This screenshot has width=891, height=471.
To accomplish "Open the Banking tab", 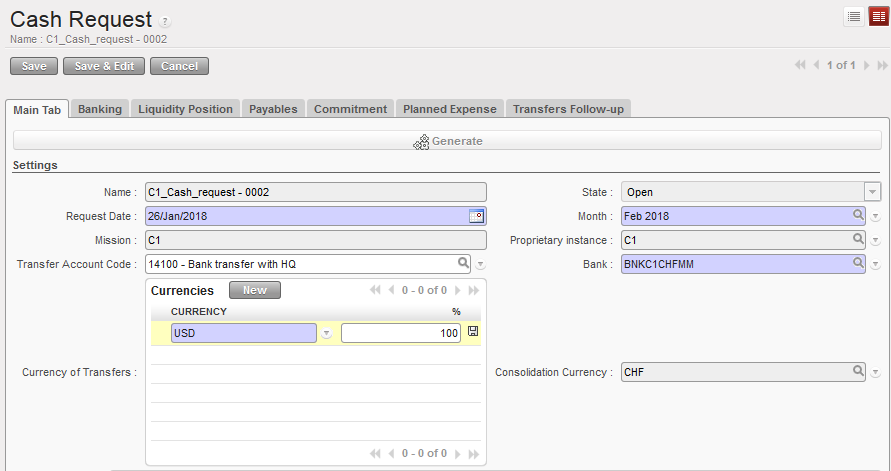I will (x=100, y=109).
